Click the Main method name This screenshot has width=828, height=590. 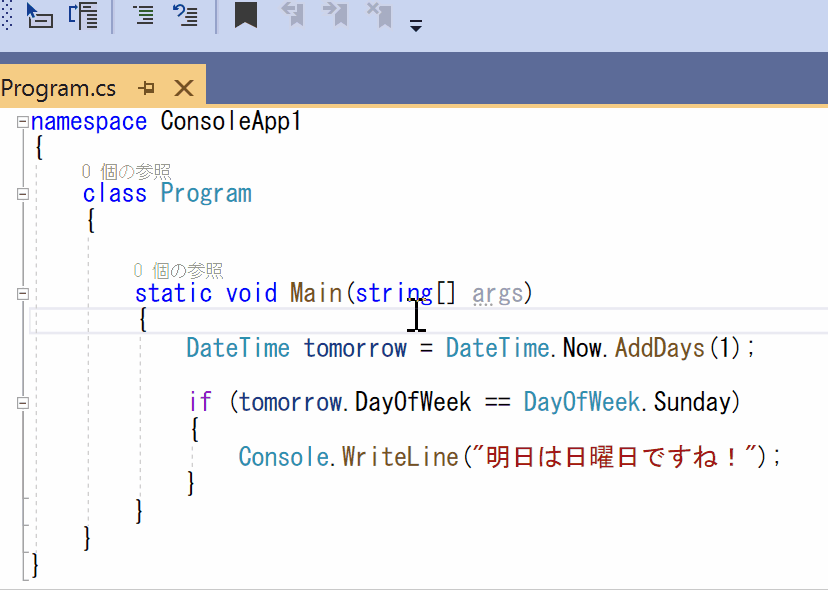point(316,293)
